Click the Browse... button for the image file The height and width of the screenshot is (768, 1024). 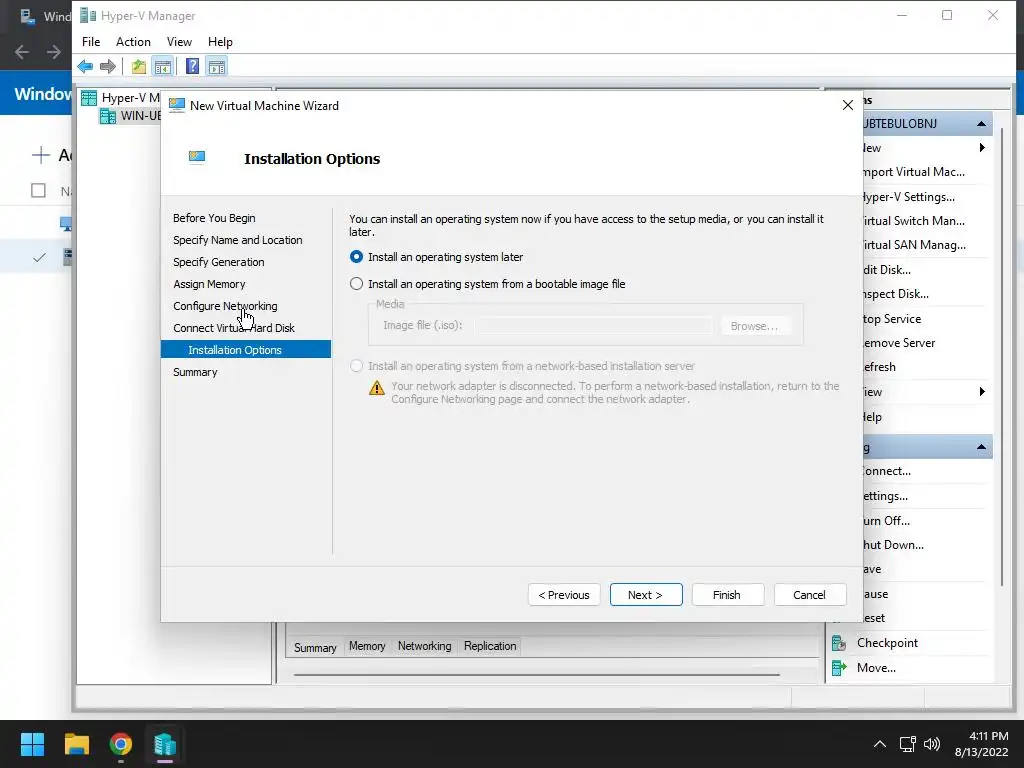point(754,326)
